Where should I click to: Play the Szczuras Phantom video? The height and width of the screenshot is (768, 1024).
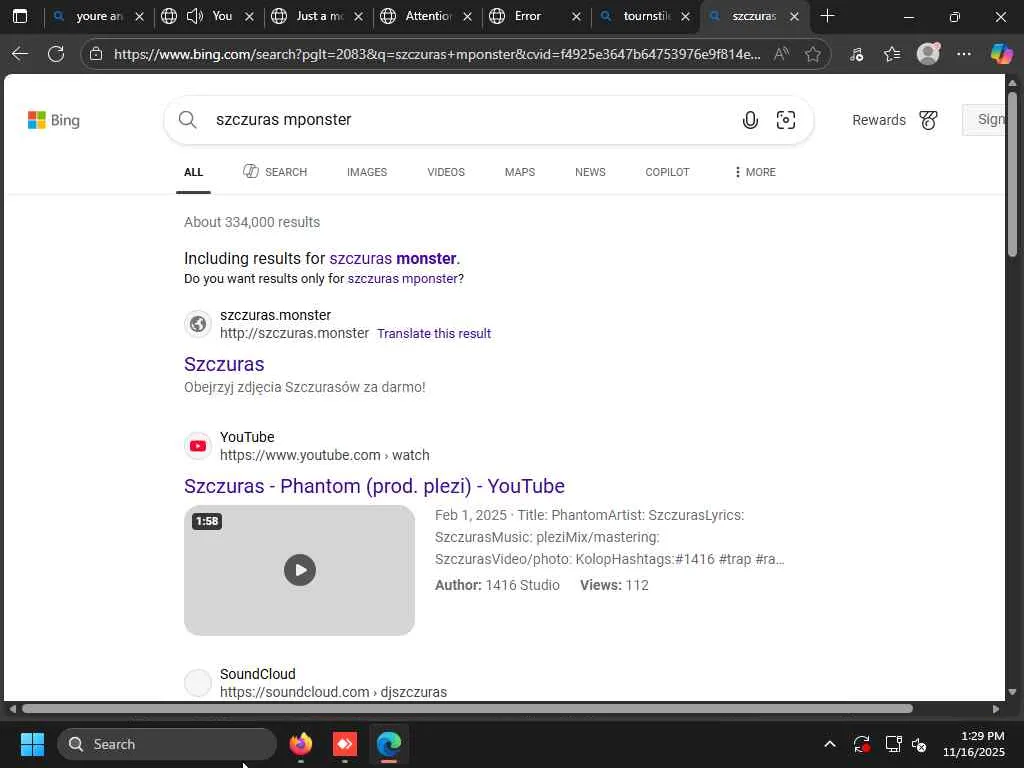pos(300,570)
